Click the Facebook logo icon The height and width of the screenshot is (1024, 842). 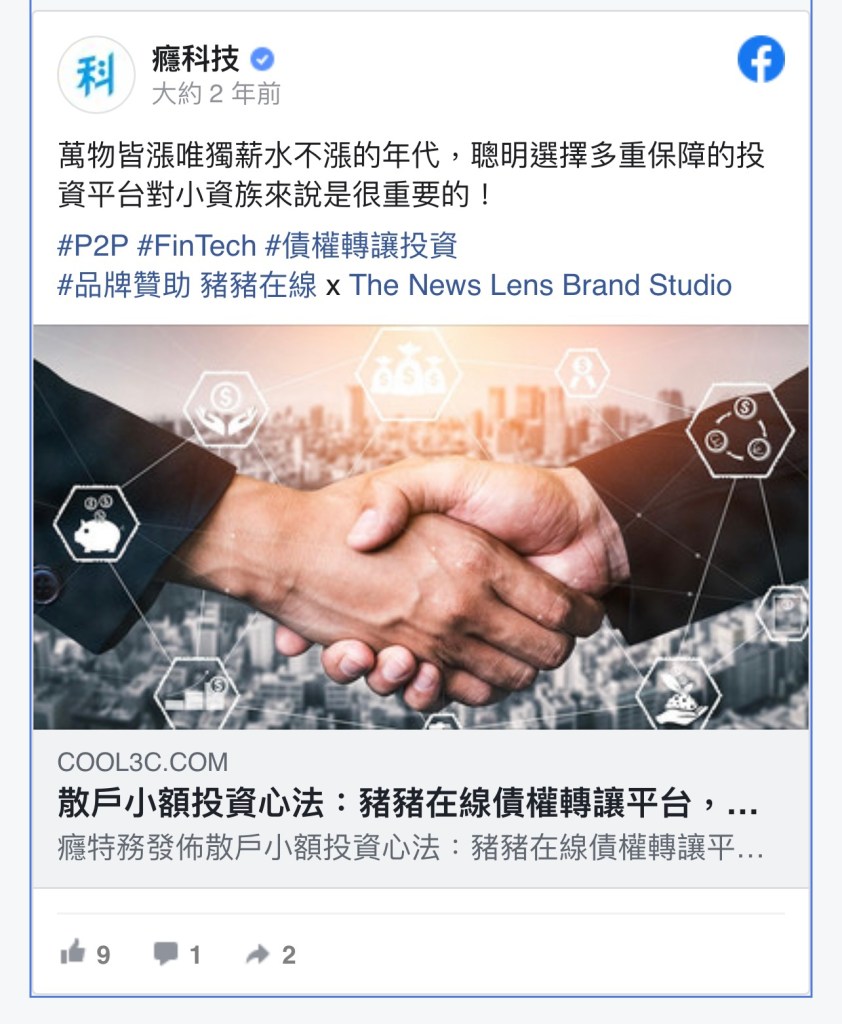point(761,59)
